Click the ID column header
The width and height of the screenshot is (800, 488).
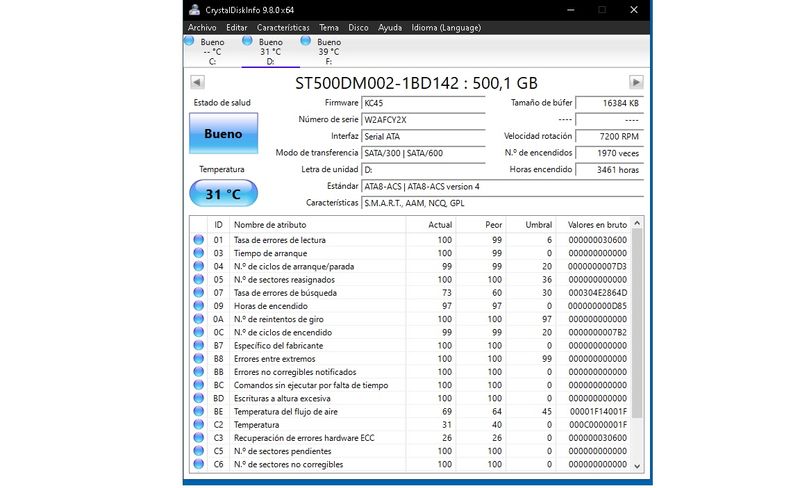coord(218,225)
